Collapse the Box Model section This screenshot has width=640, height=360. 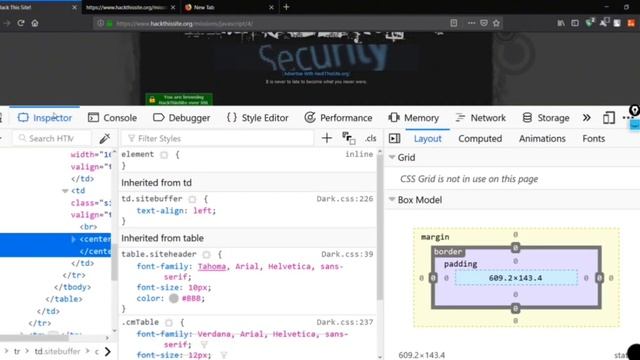(x=392, y=200)
